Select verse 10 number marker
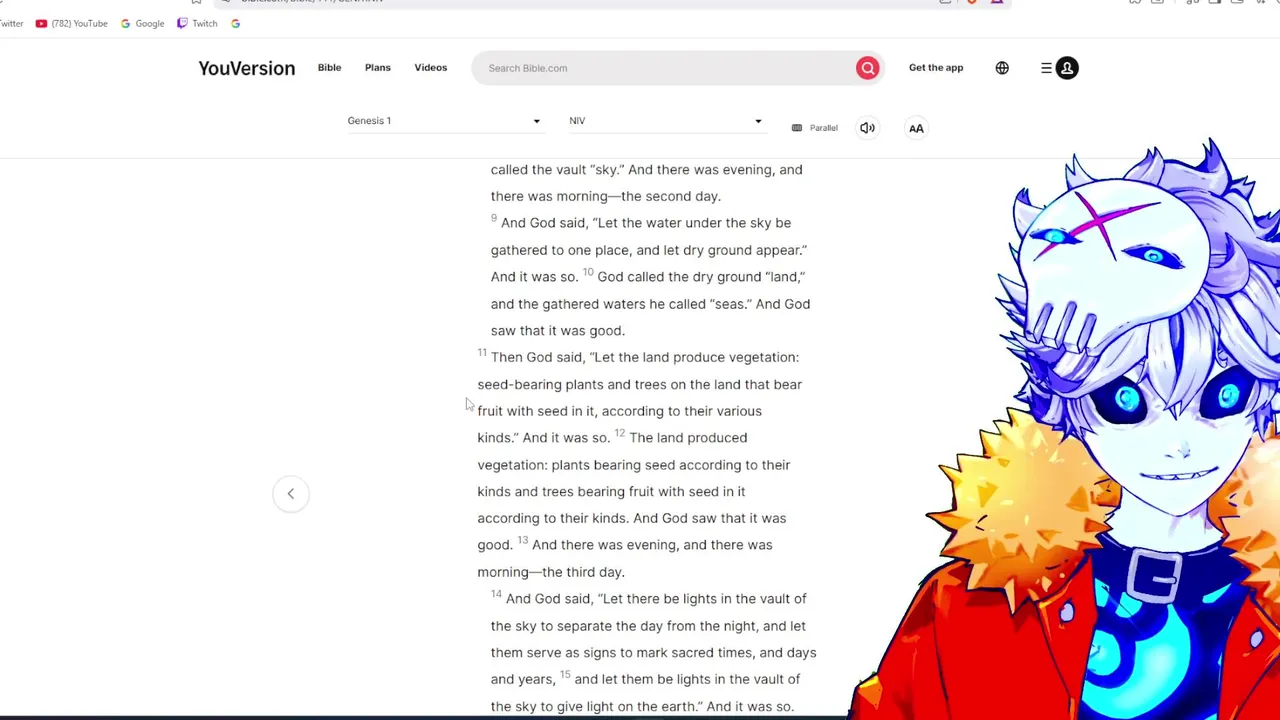This screenshot has height=720, width=1280. 588,272
